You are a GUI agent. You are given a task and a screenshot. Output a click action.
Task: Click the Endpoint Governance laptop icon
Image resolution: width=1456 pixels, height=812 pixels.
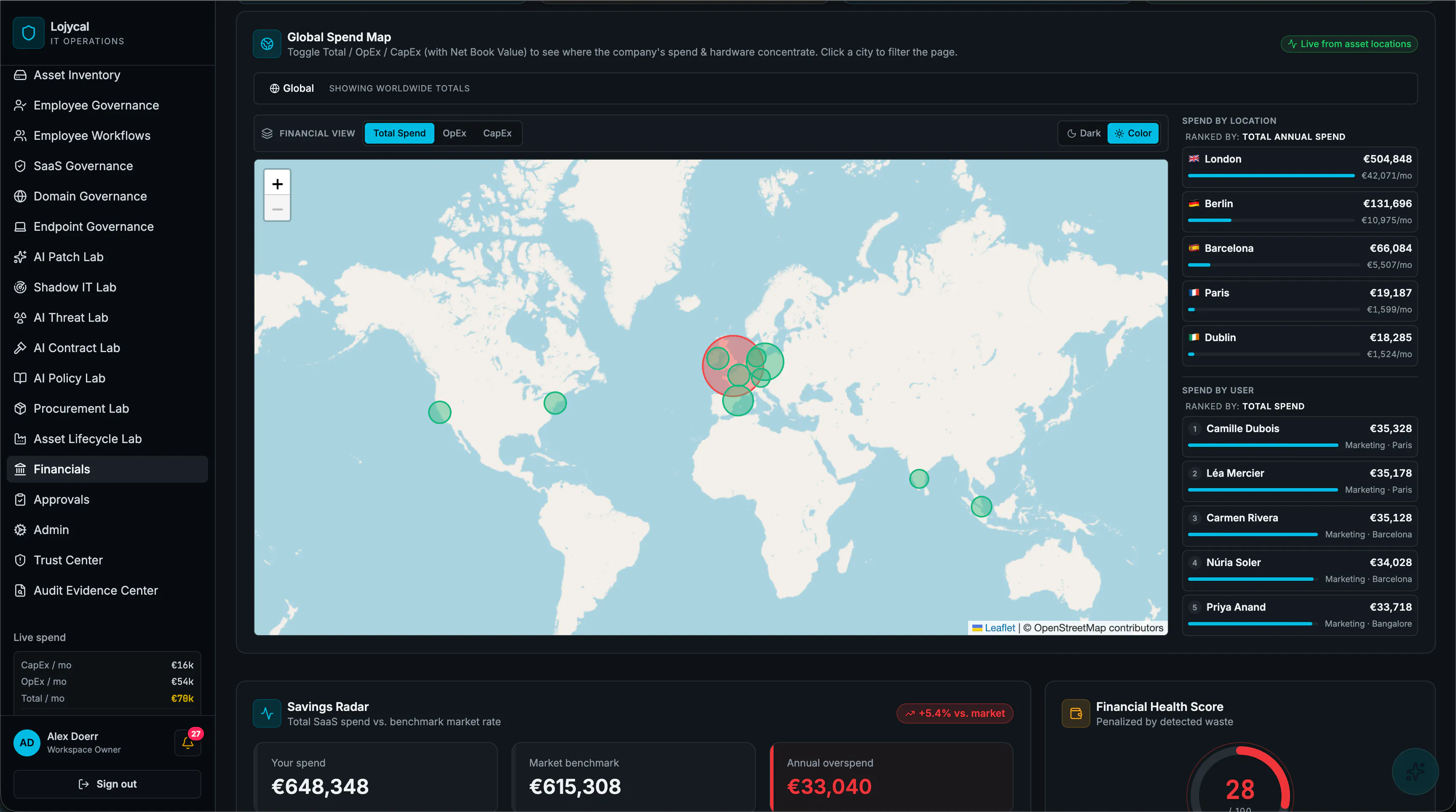[20, 227]
